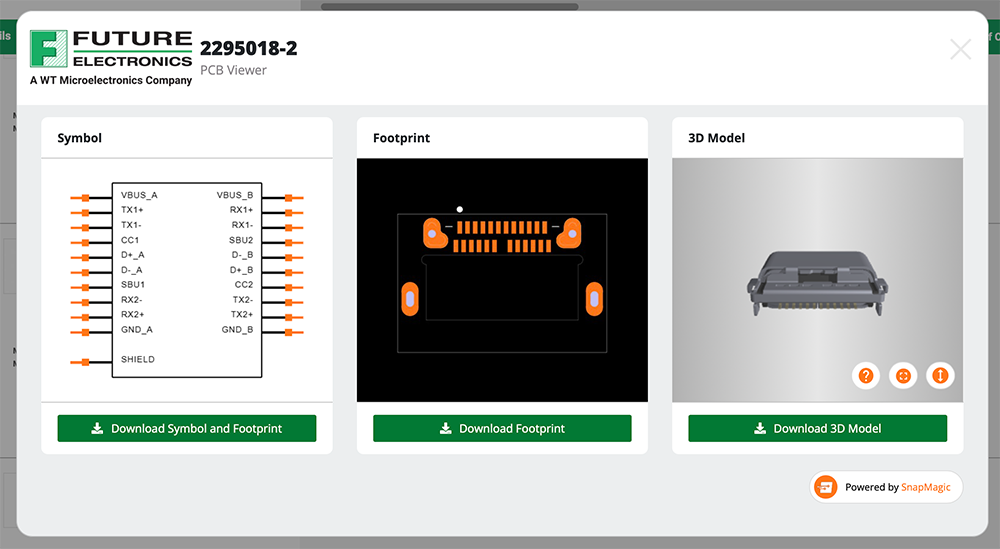Click the 3D connector model preview
Screen dimensions: 1000x549
pos(816,283)
